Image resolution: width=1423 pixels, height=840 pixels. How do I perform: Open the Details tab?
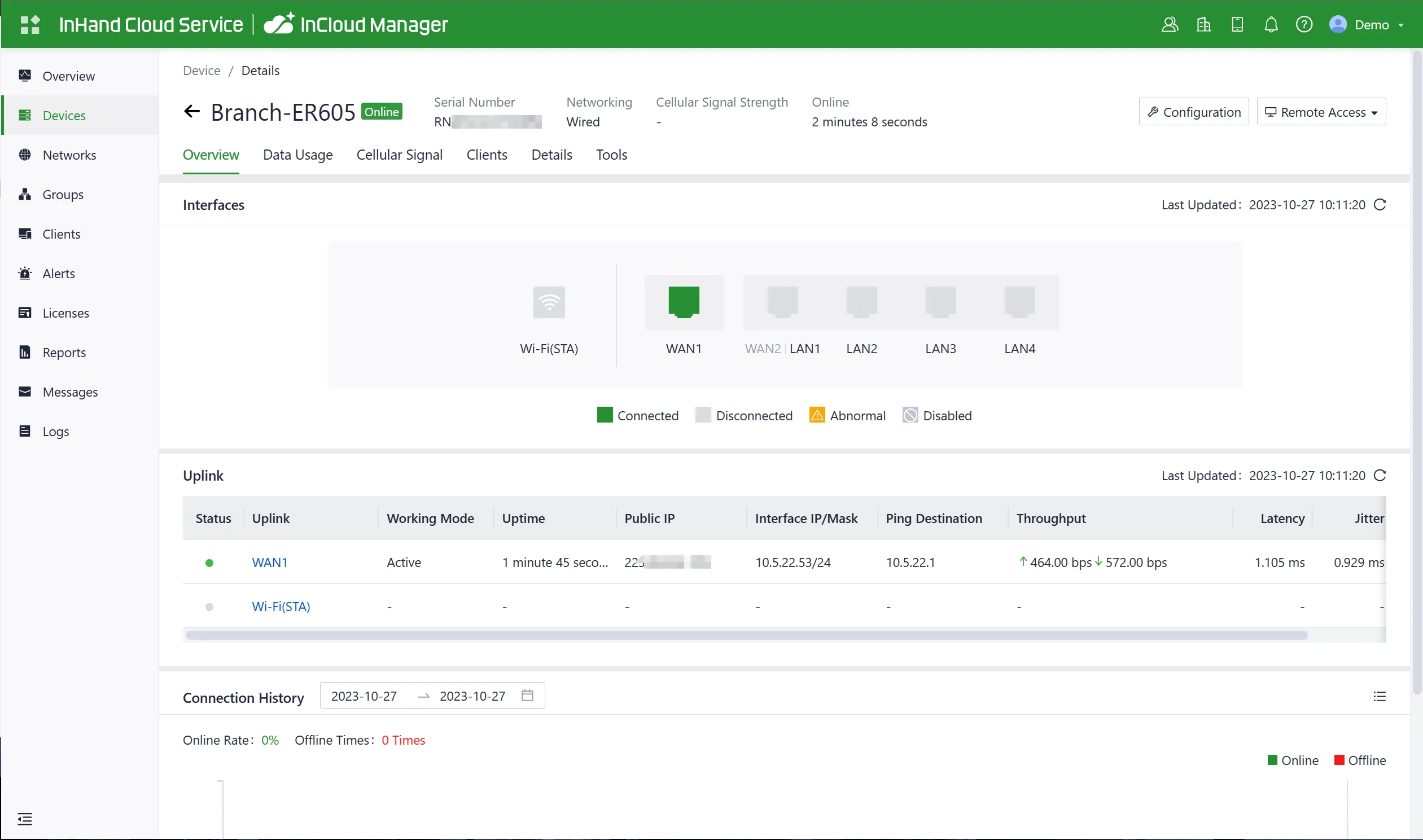(551, 155)
